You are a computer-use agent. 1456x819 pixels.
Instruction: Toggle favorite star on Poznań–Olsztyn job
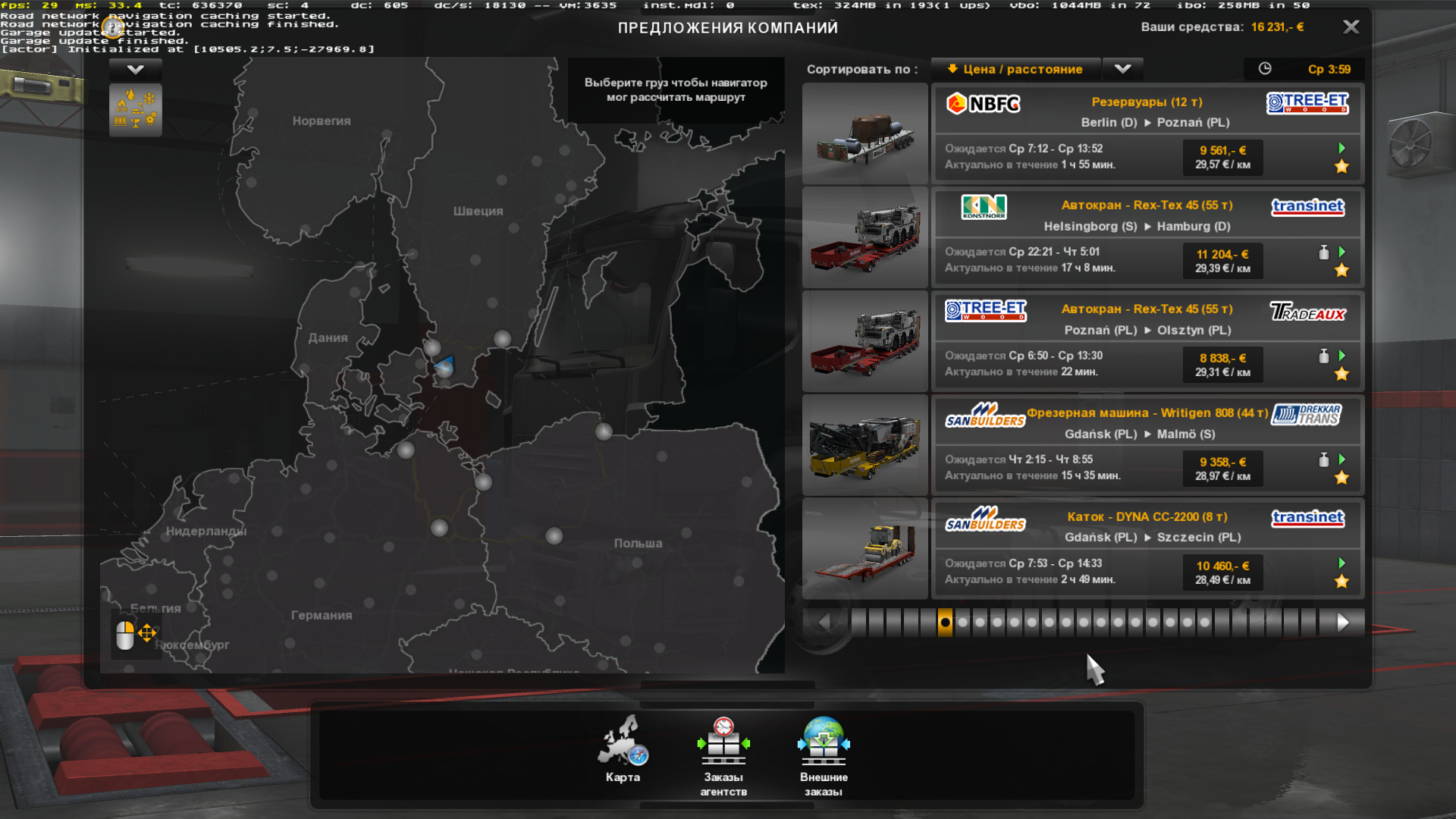(1341, 374)
